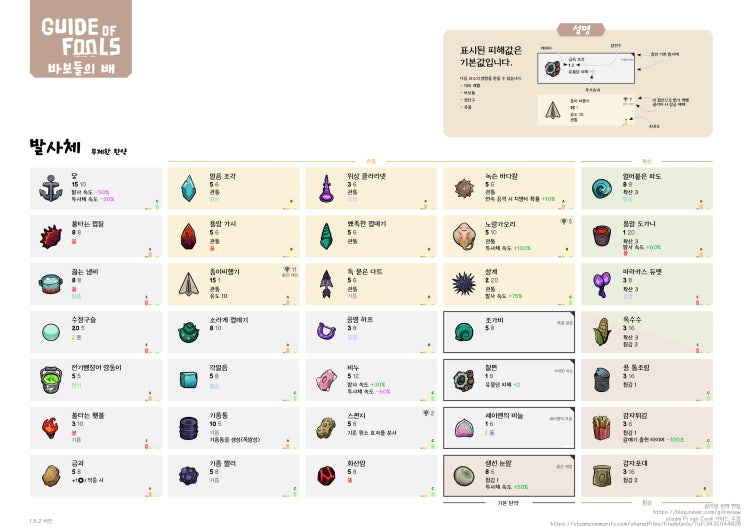This screenshot has height=527, width=743.
Task: Click the '-50%' value on anchor card
Action: [x=102, y=192]
